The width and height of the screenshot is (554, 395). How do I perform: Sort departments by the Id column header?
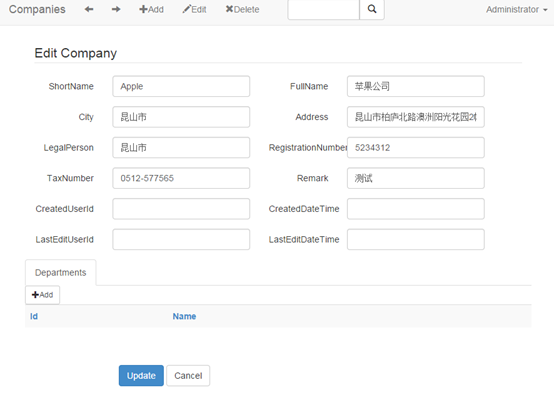tap(34, 316)
